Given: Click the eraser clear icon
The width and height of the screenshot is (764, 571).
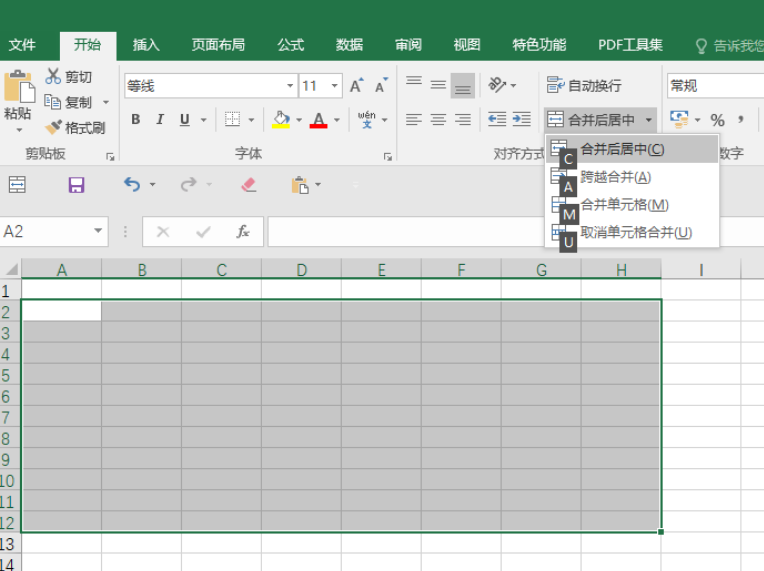Looking at the screenshot, I should 248,185.
